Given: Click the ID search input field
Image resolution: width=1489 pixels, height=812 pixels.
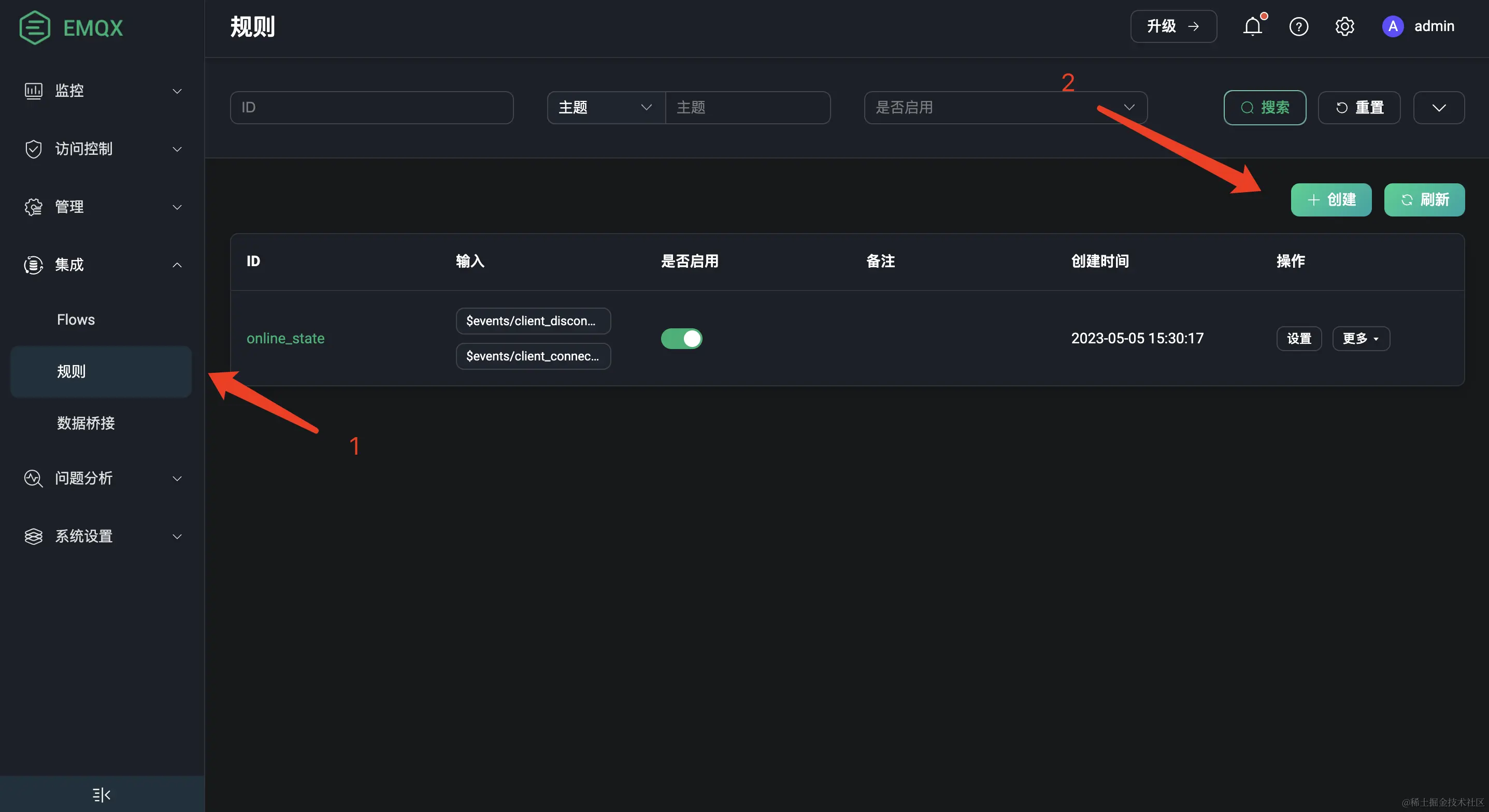Looking at the screenshot, I should (371, 108).
